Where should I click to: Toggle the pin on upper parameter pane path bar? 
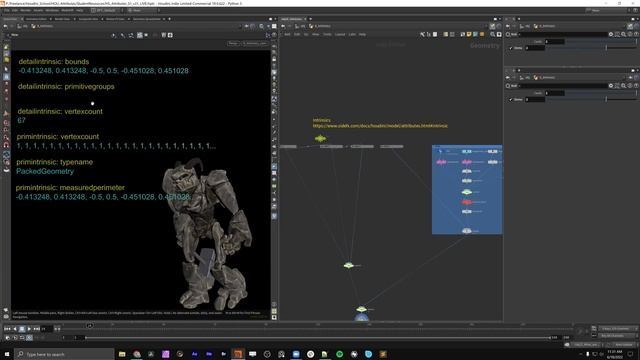(x=630, y=26)
